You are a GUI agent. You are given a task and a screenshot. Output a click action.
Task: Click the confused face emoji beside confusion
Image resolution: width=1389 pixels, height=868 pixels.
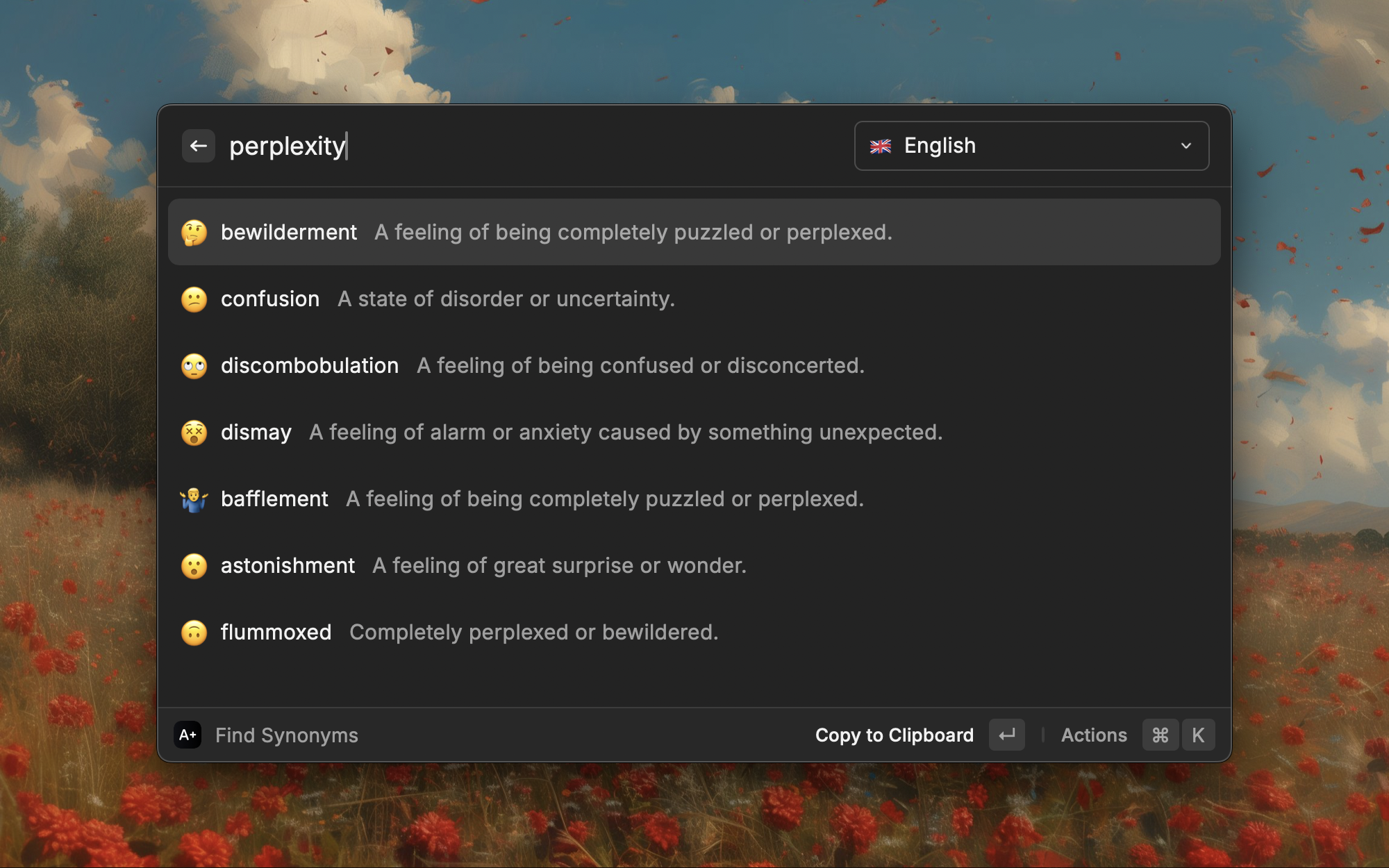(x=194, y=299)
